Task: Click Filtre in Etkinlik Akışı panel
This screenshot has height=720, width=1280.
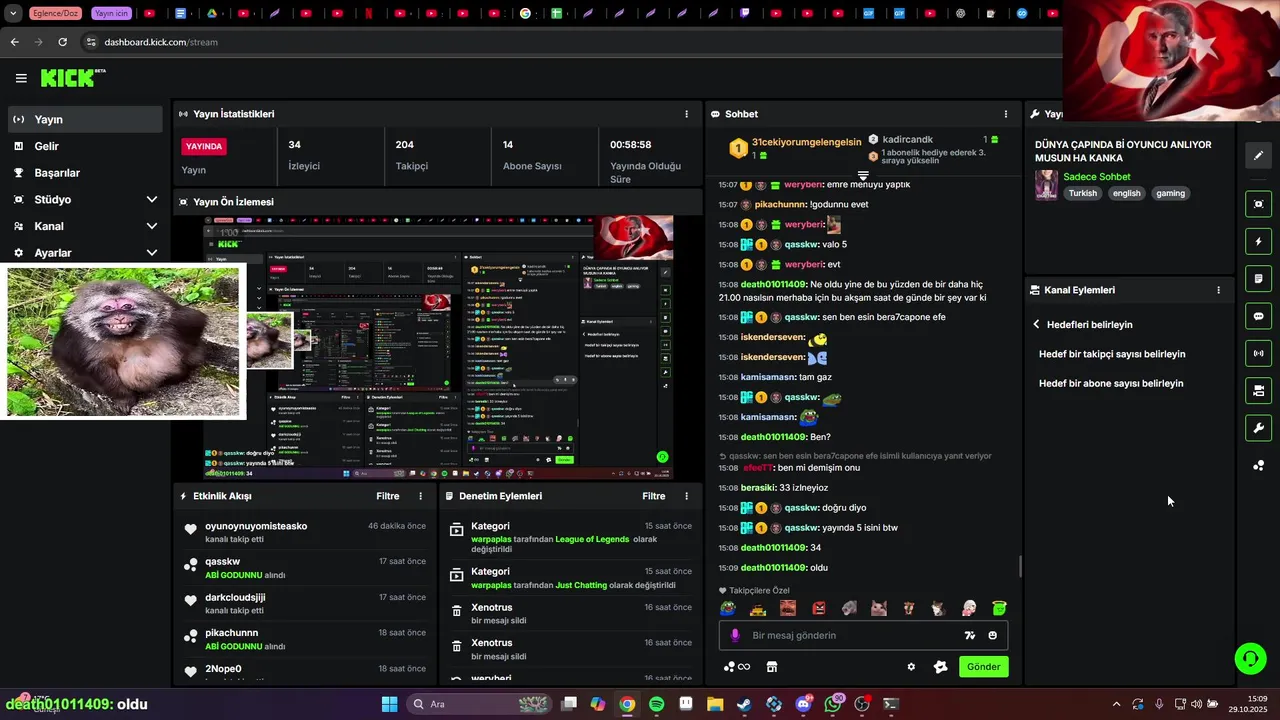Action: [387, 496]
